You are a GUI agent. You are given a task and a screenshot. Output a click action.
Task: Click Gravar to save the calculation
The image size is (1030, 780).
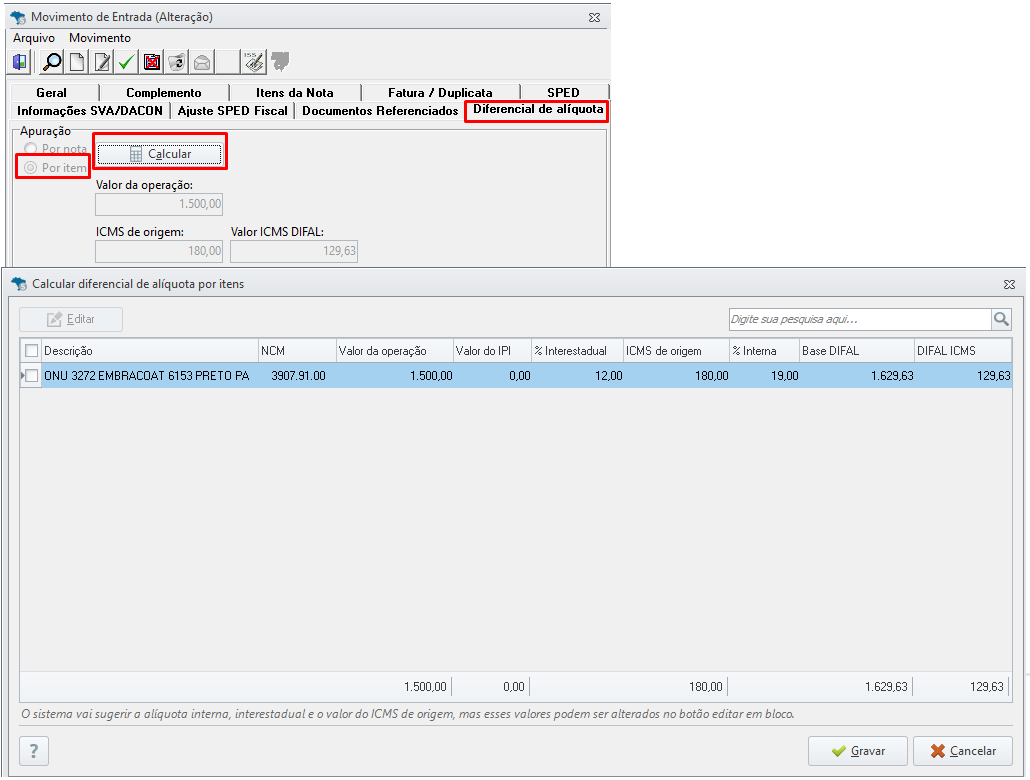click(858, 751)
